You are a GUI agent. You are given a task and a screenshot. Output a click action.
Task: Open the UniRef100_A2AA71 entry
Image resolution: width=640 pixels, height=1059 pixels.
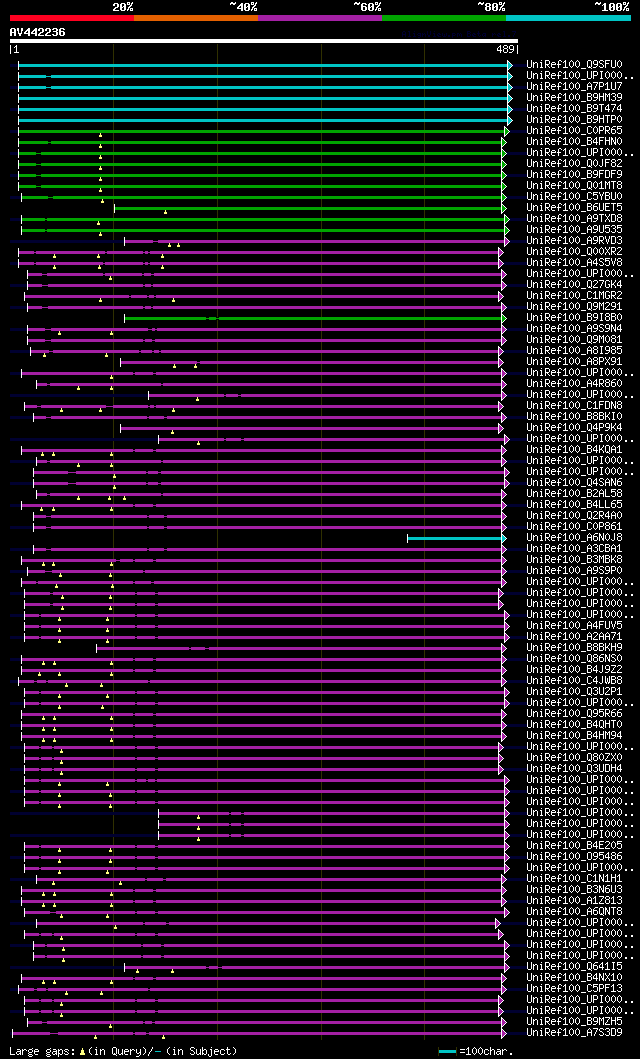(x=575, y=636)
